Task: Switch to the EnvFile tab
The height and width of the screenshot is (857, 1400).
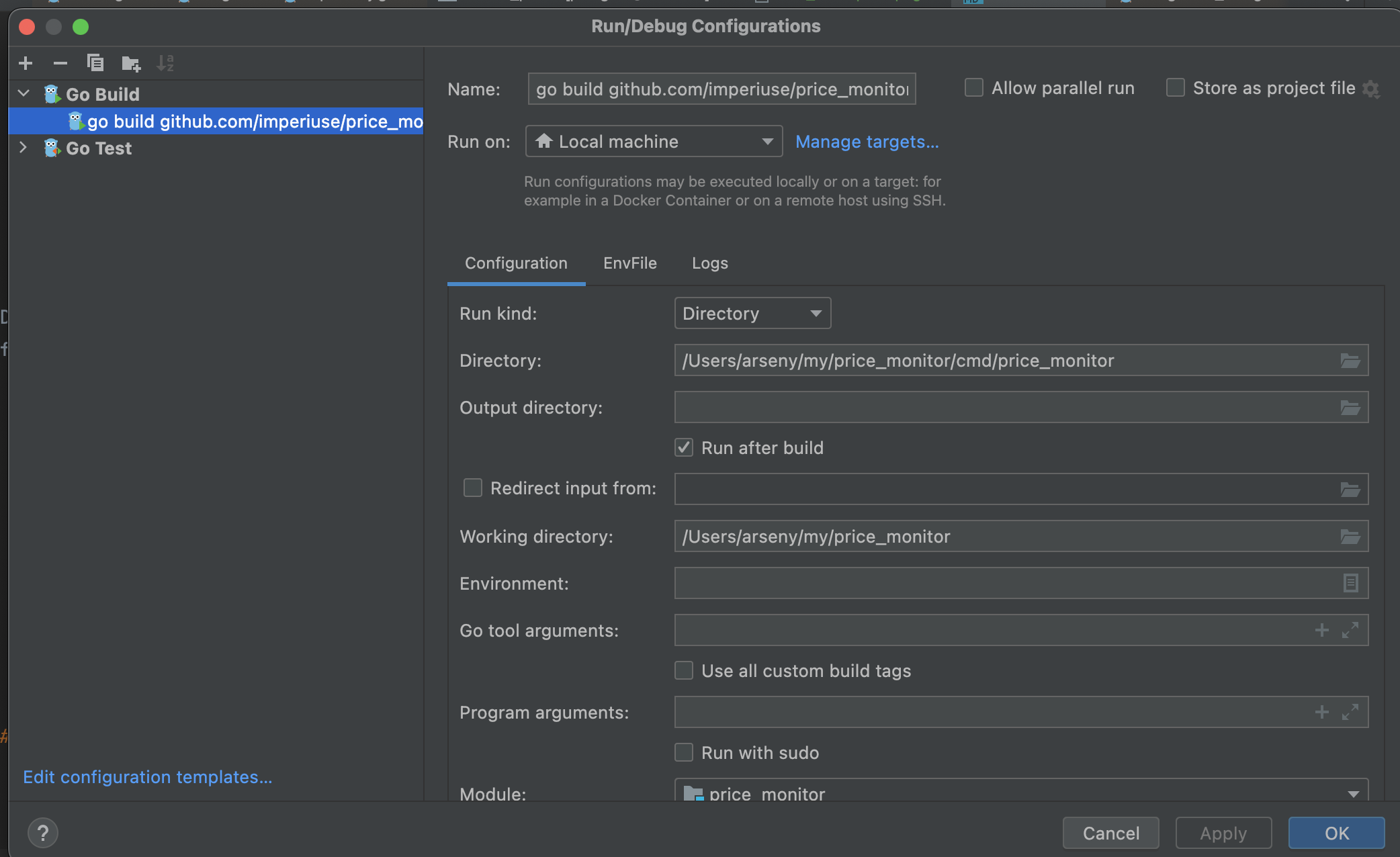Action: coord(629,263)
